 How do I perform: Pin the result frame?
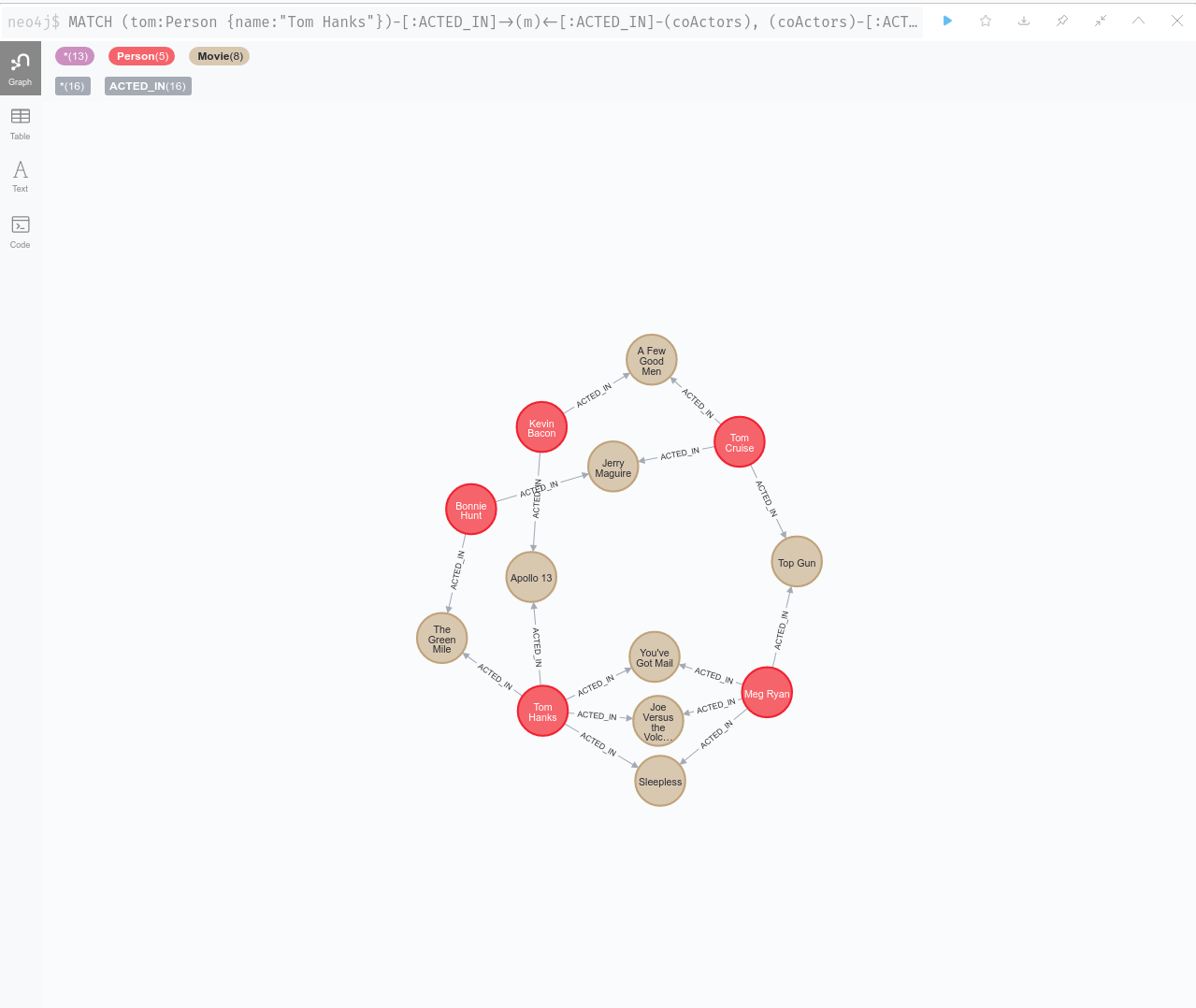1062,21
